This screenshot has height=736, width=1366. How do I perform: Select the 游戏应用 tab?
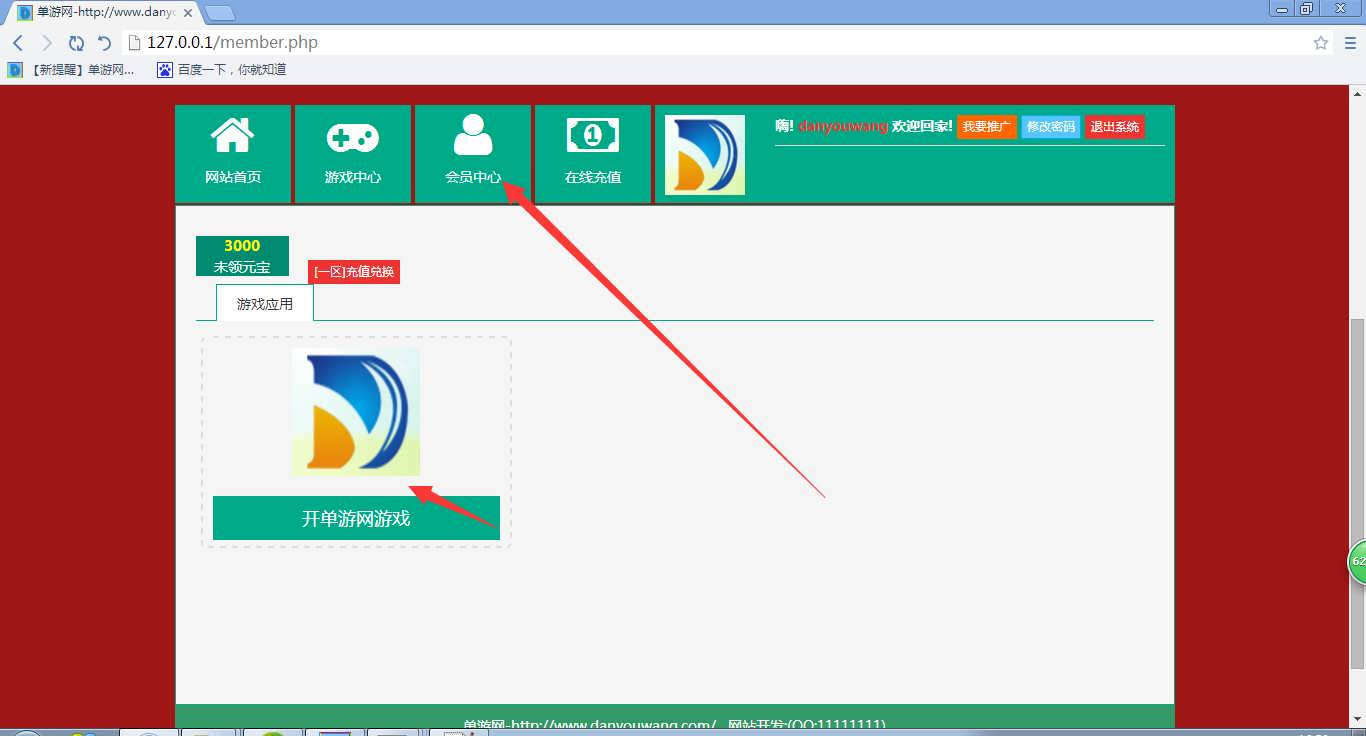[265, 304]
